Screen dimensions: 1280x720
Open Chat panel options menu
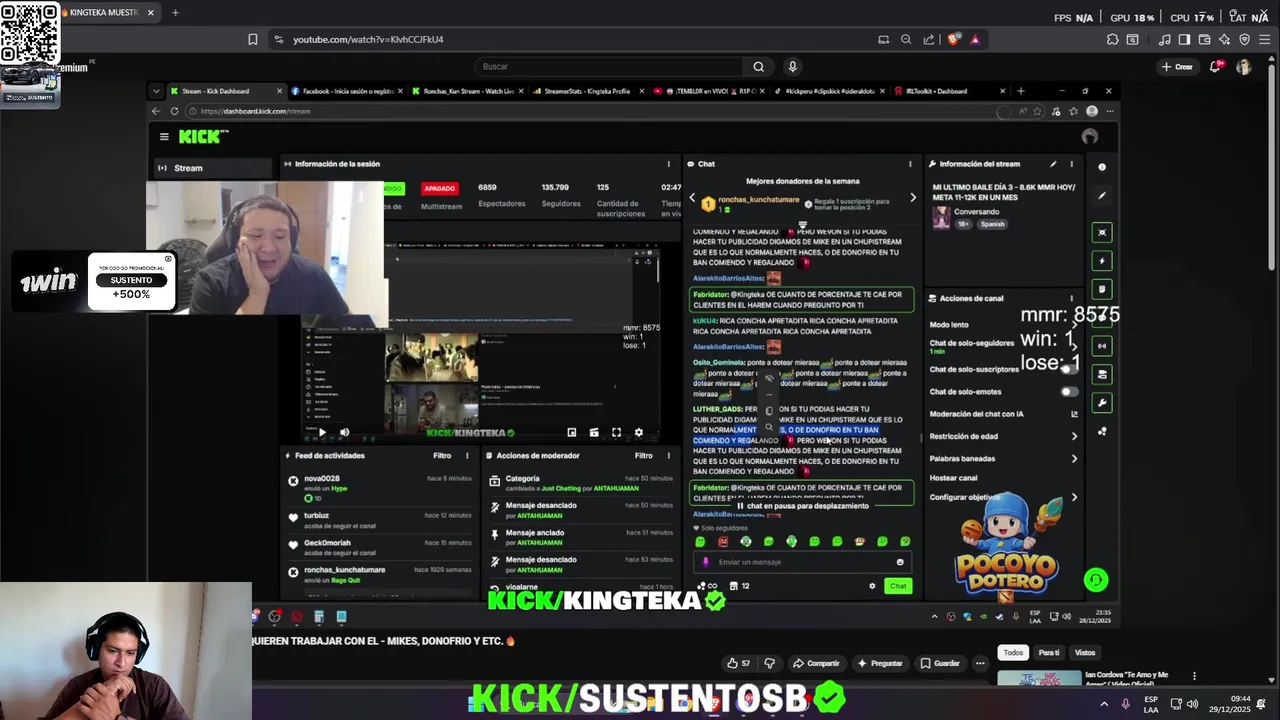(x=910, y=164)
